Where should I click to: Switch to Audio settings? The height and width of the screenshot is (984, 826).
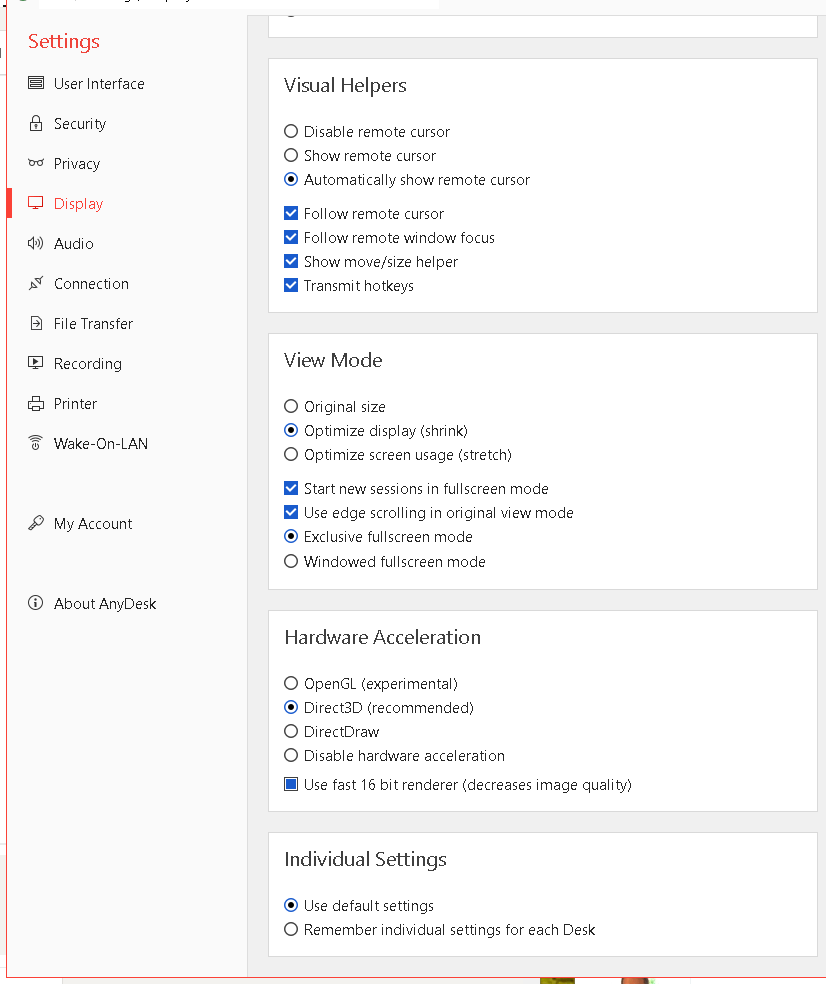click(73, 243)
